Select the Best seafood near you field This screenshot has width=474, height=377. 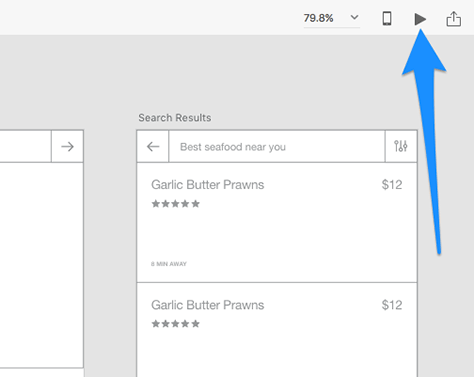(x=277, y=147)
